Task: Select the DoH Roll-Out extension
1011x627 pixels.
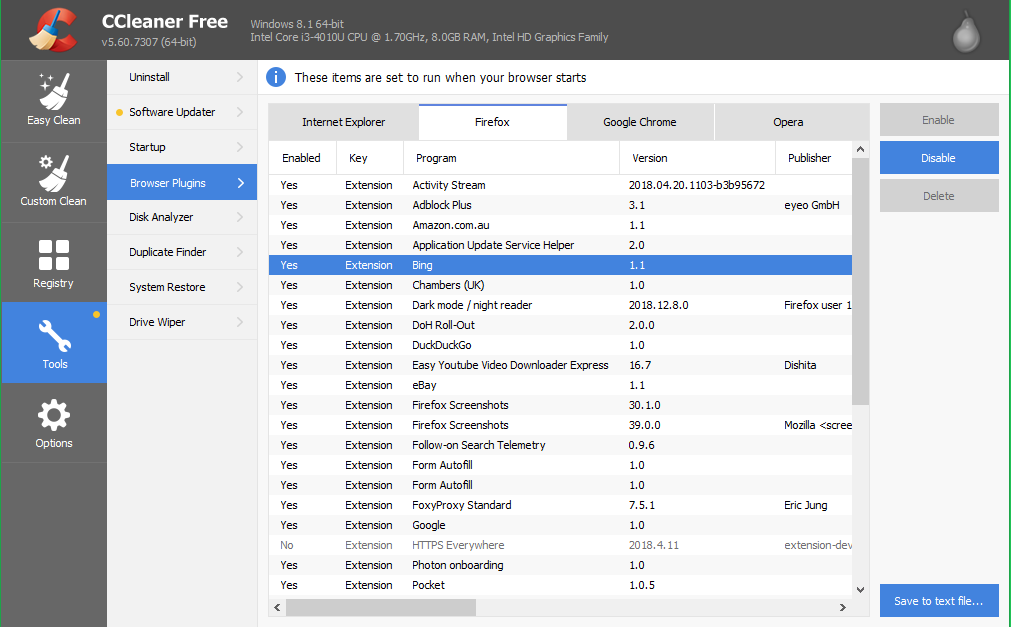Action: point(560,325)
